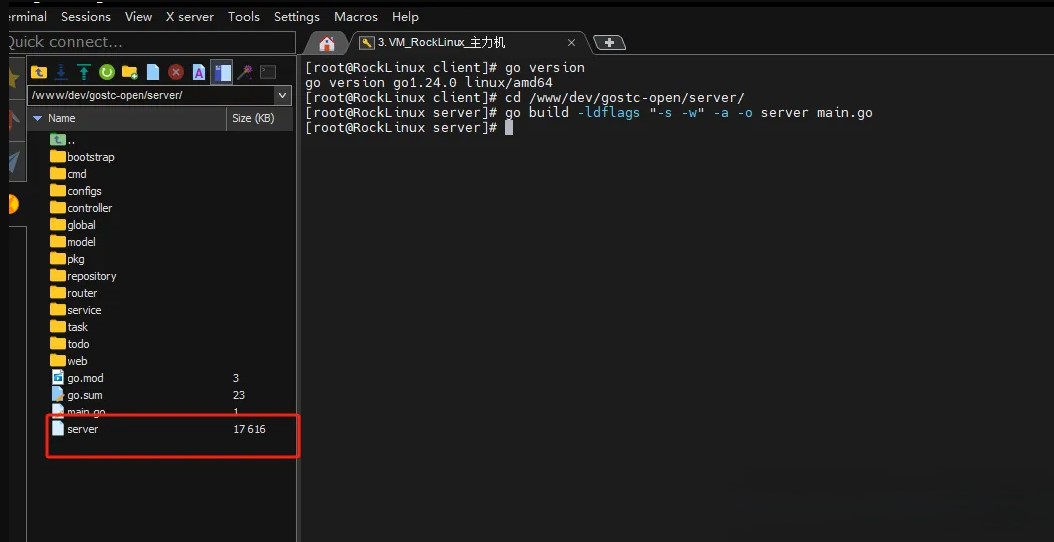Screen dimensions: 1054x542
Task: Download selected files with the blue arrow icon
Action: [61, 72]
